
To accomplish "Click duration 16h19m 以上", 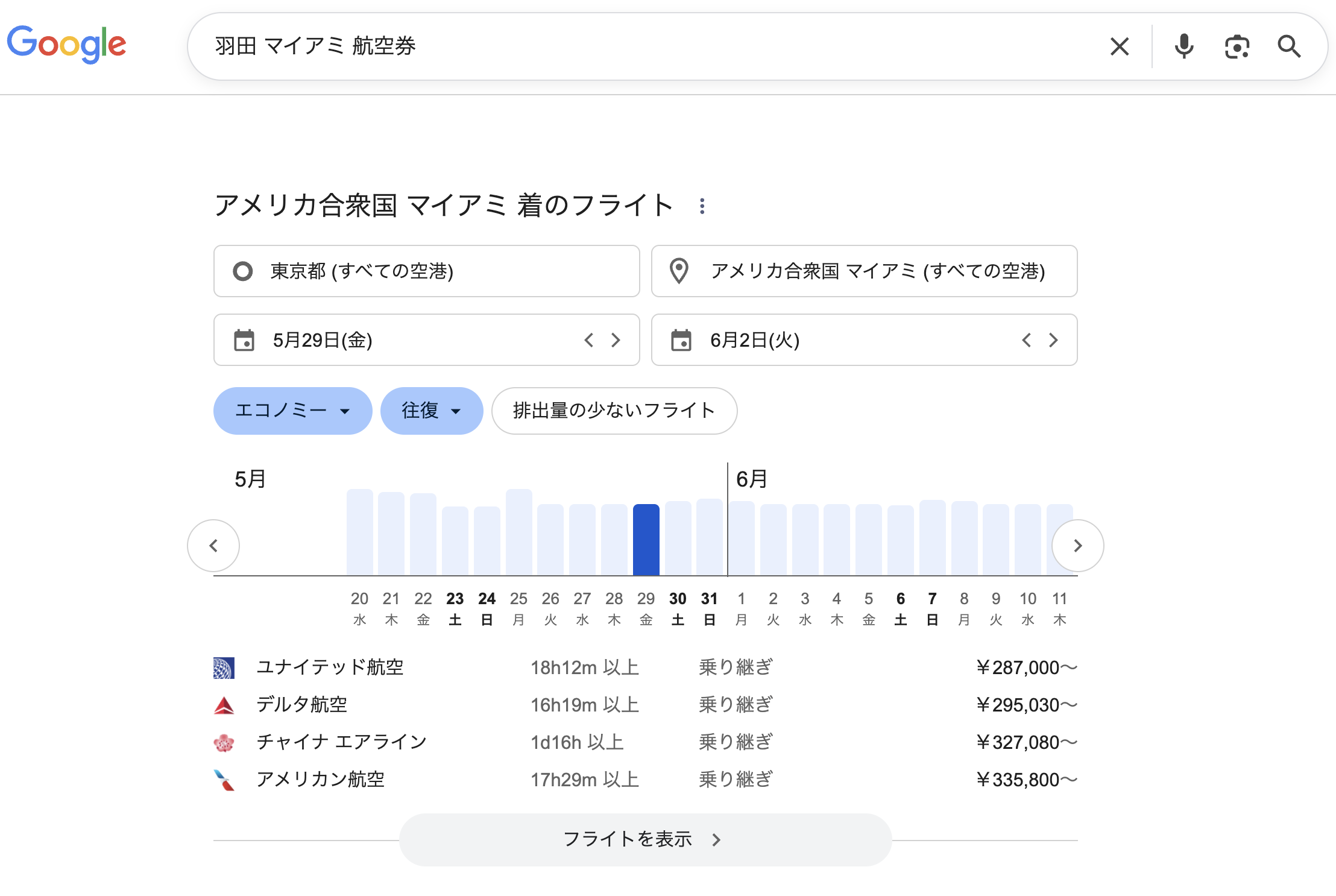I will (585, 705).
